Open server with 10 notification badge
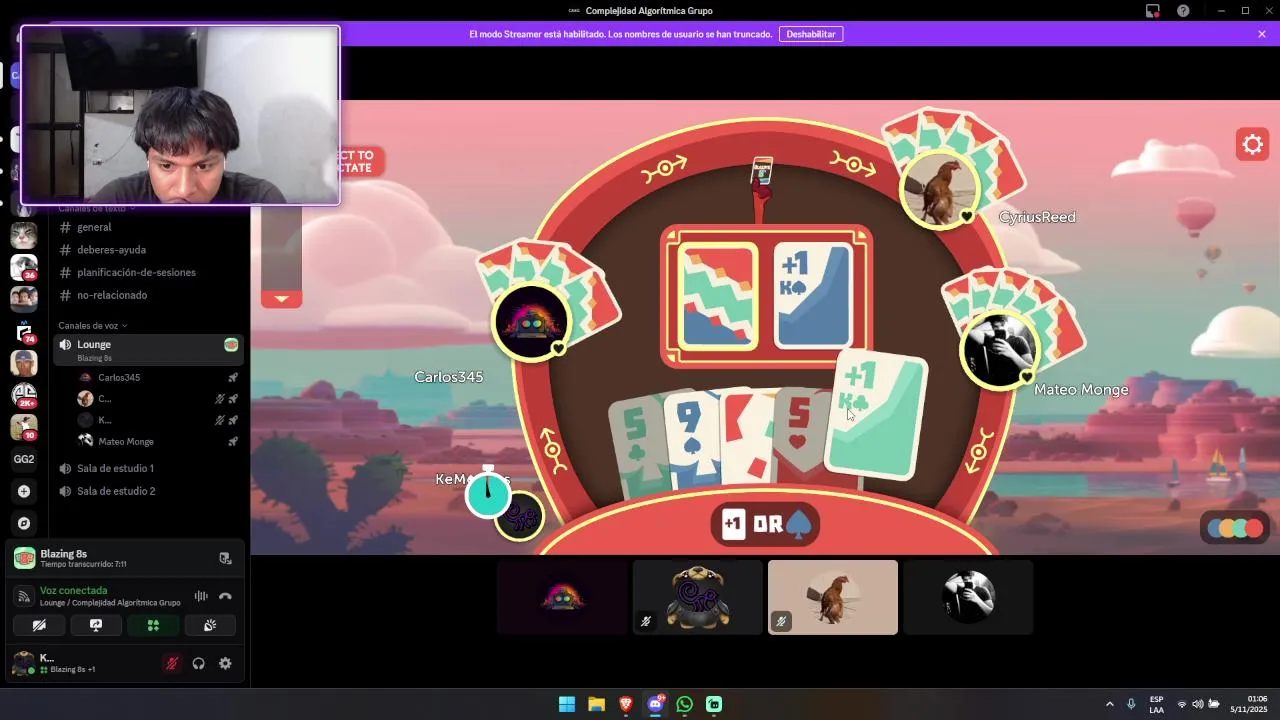 click(24, 427)
